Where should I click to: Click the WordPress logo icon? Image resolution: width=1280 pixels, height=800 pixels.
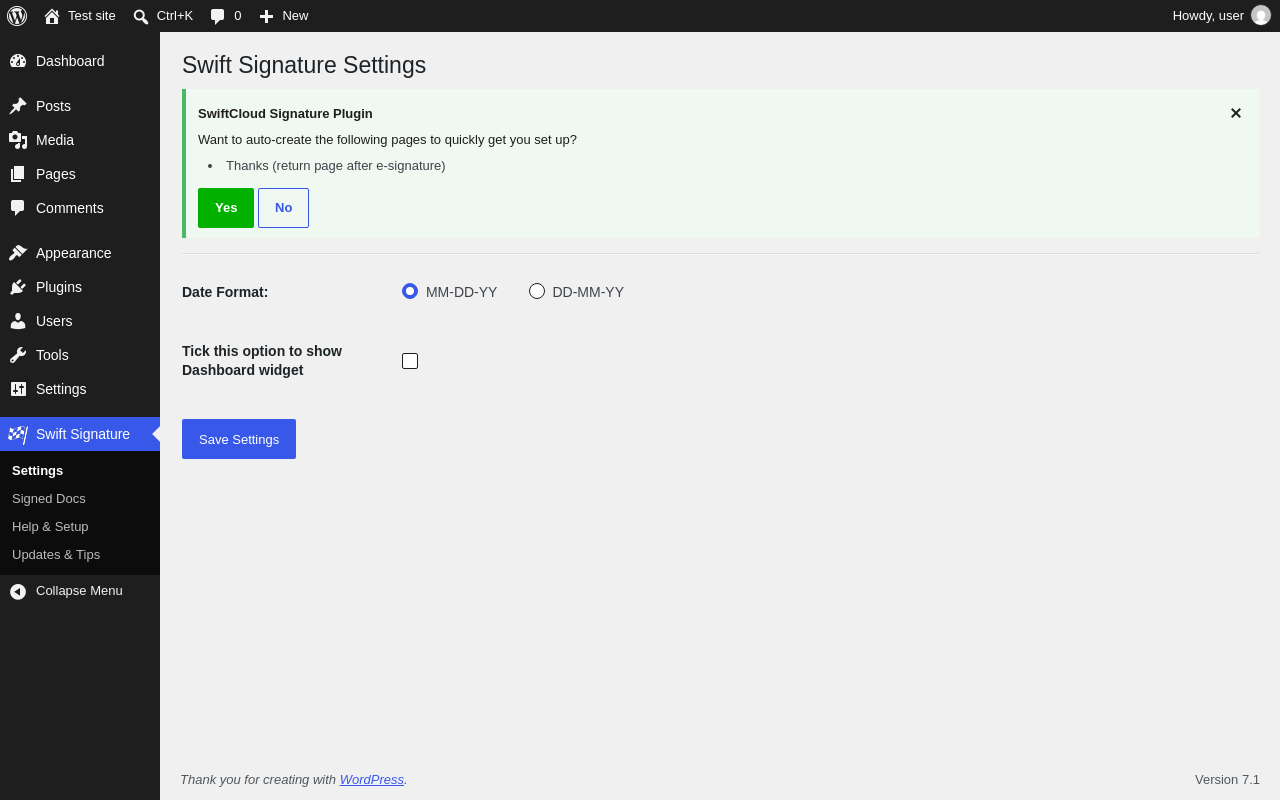click(x=17, y=16)
